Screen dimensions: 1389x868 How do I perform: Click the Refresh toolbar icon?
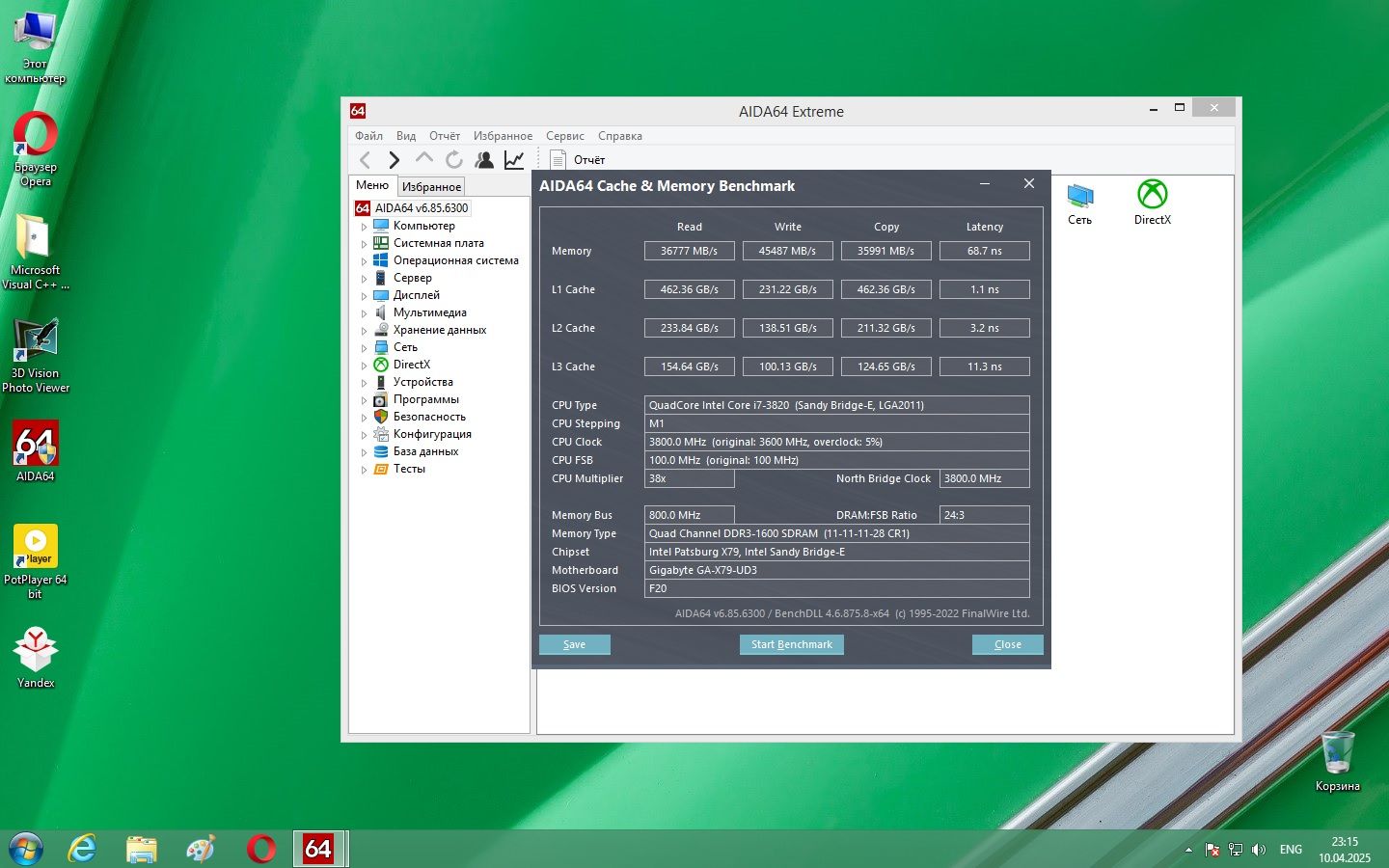coord(454,160)
